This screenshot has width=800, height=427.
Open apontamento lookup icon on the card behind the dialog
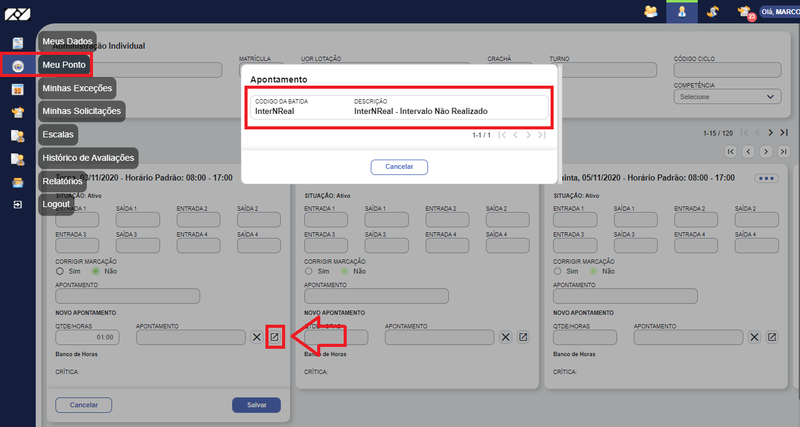pyautogui.click(x=523, y=337)
